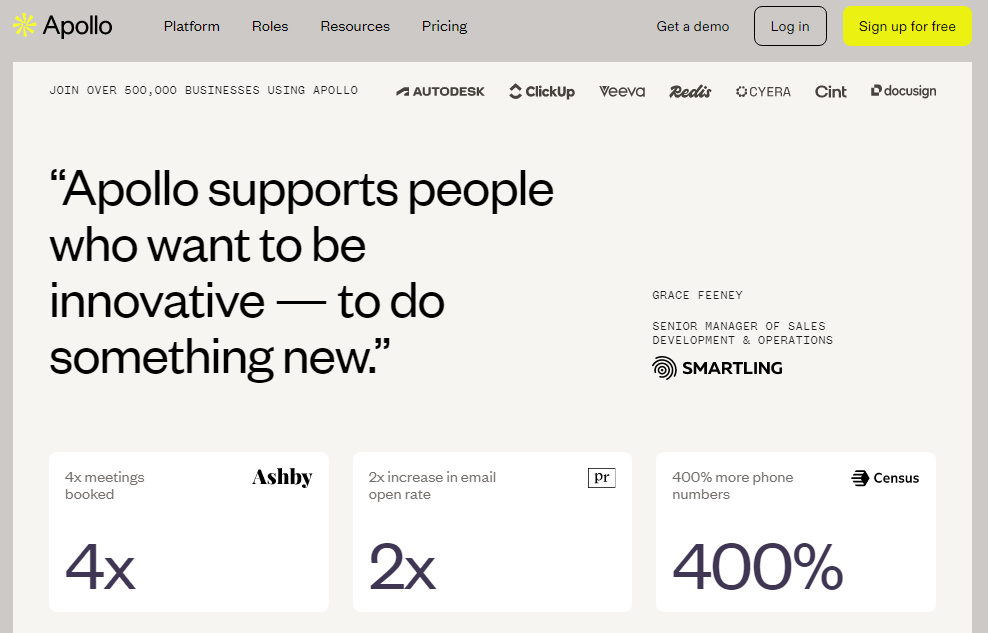Click the Log in button

[x=790, y=26]
